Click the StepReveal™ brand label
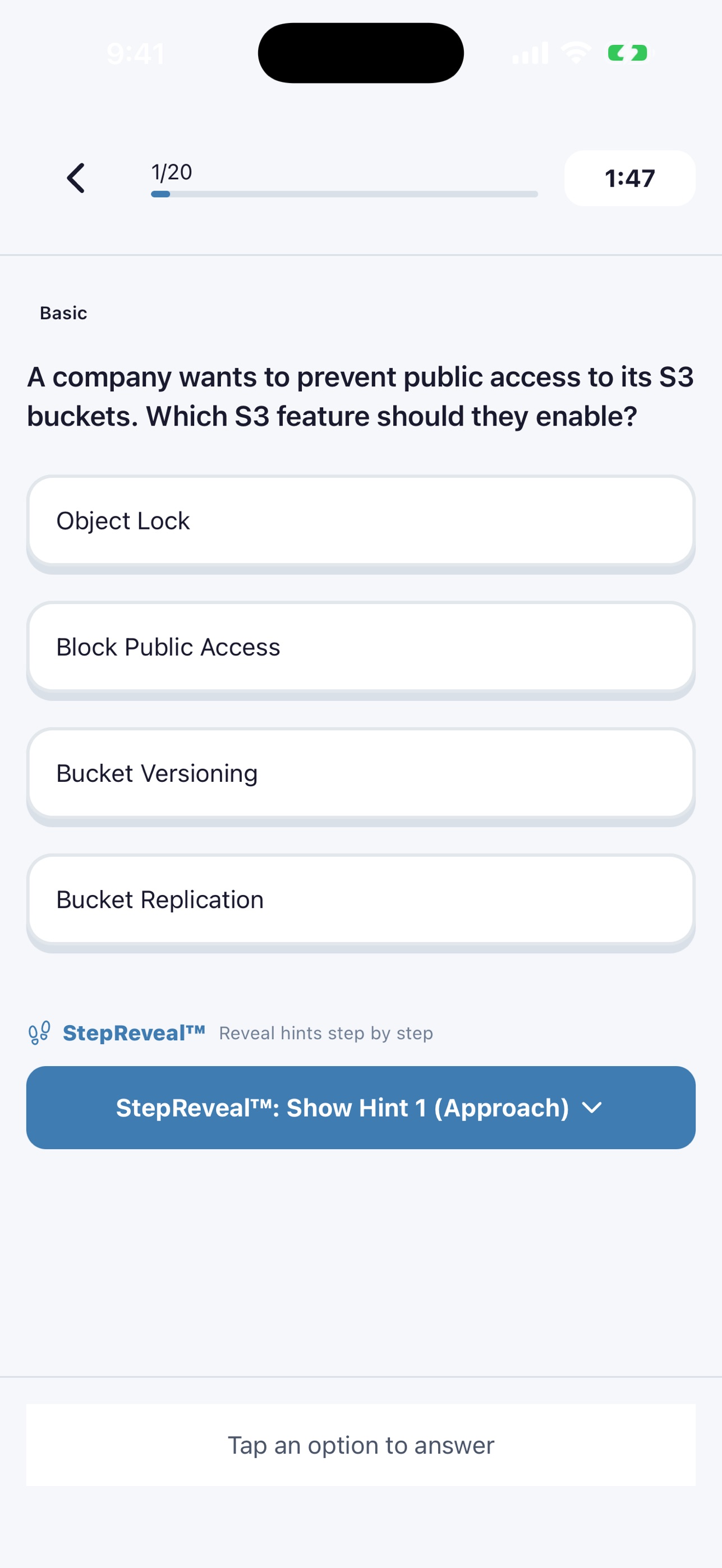The width and height of the screenshot is (722, 1568). [134, 1033]
